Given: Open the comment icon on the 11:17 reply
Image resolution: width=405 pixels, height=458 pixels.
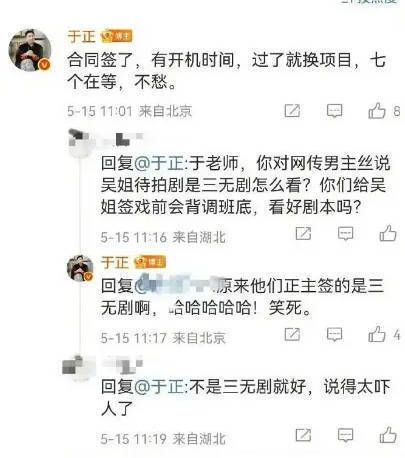Looking at the screenshot, I should point(334,335).
